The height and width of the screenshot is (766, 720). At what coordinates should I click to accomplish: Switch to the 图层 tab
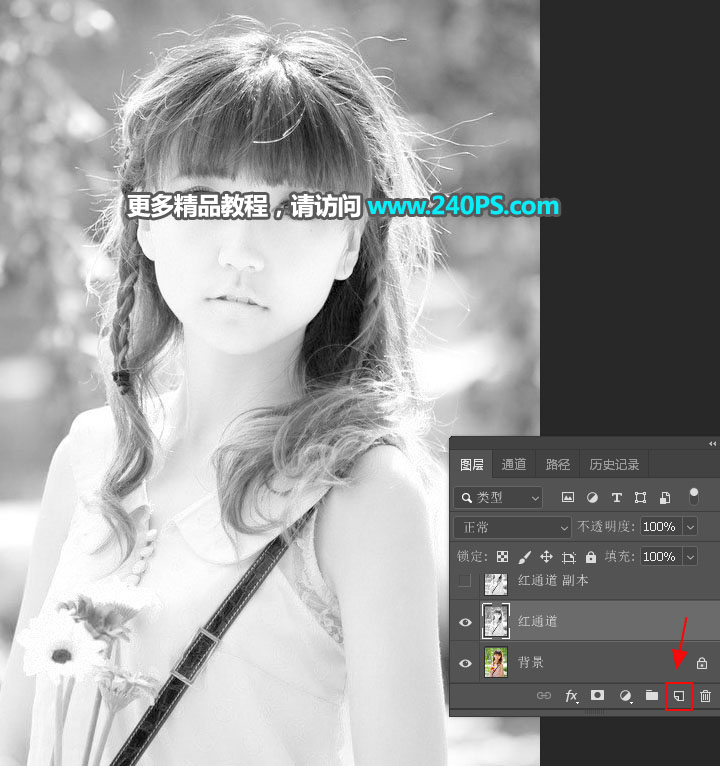[471, 464]
